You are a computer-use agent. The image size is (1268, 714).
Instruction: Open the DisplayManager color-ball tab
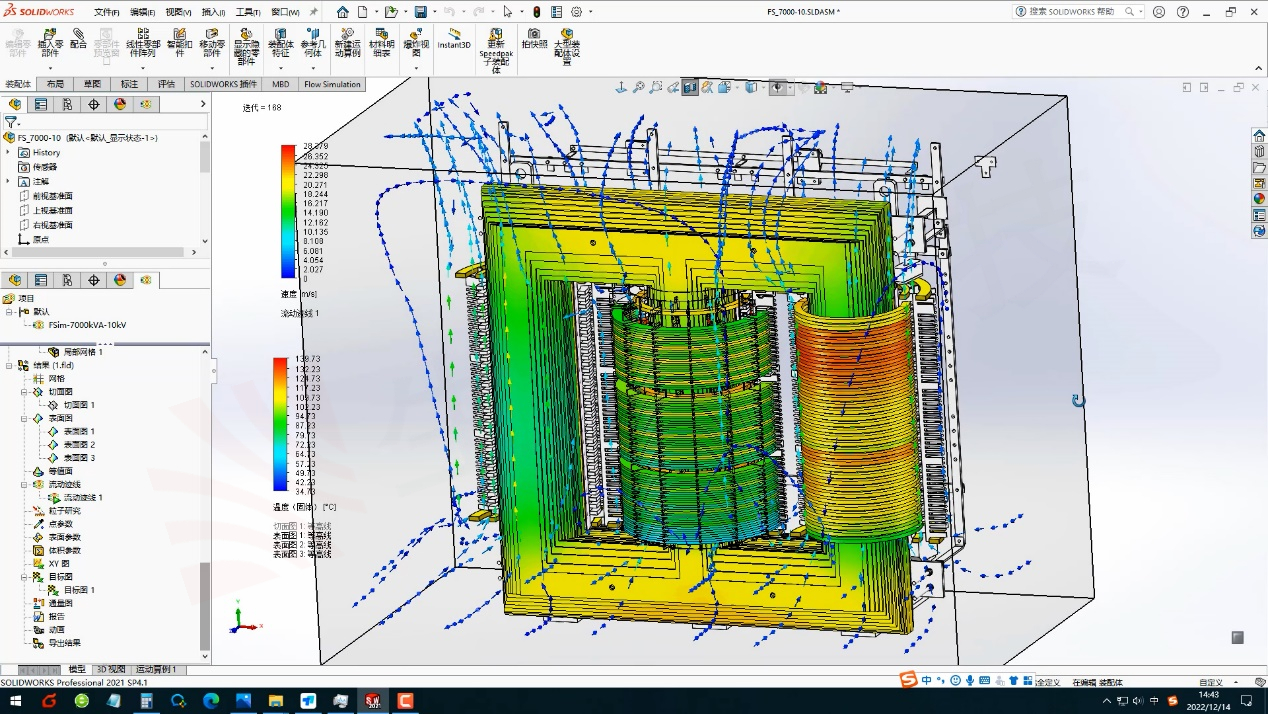pos(120,104)
